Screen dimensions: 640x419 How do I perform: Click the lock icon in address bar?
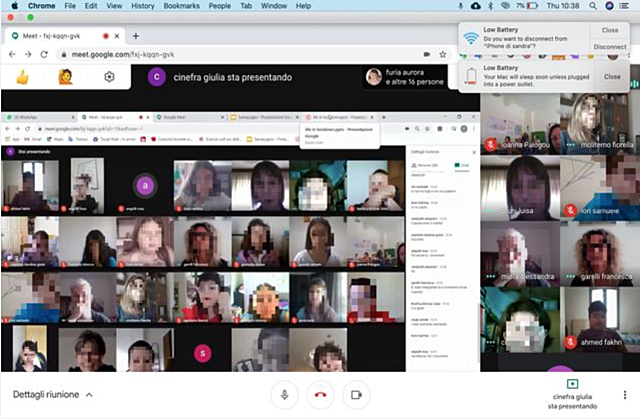click(64, 54)
